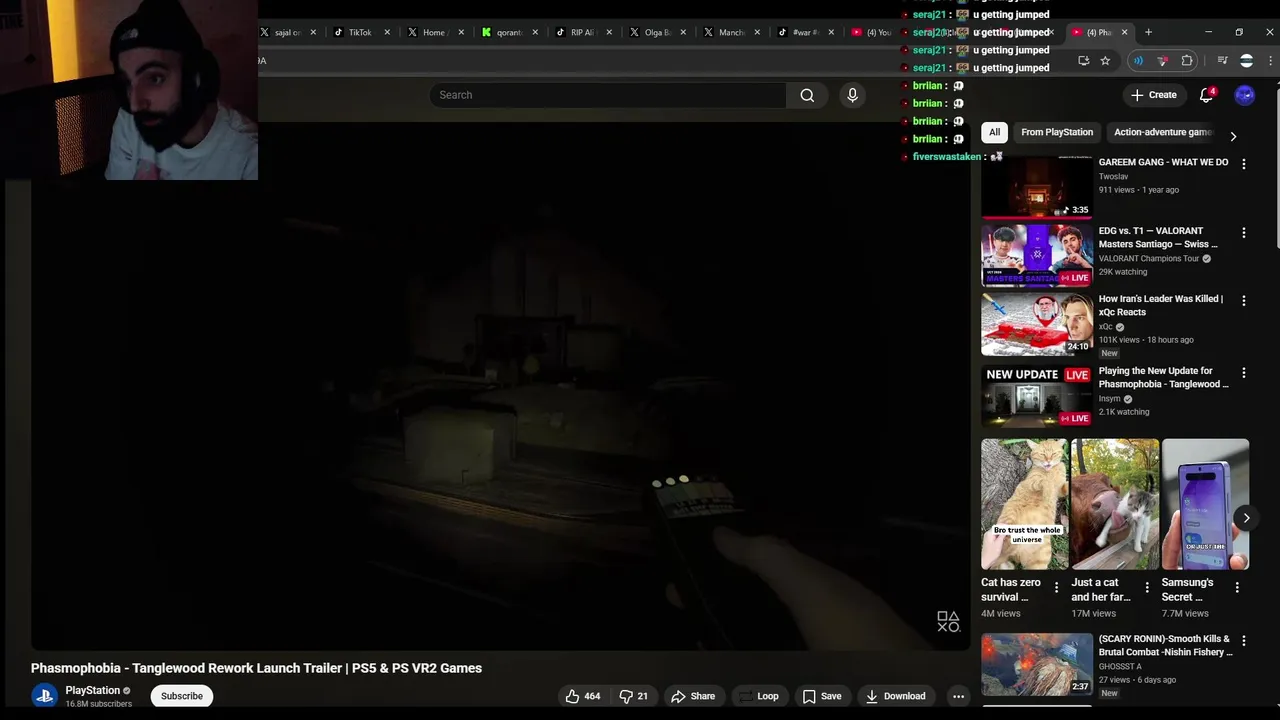Select the Action-adventure games filter chip
1280x720 pixels.
1163,132
